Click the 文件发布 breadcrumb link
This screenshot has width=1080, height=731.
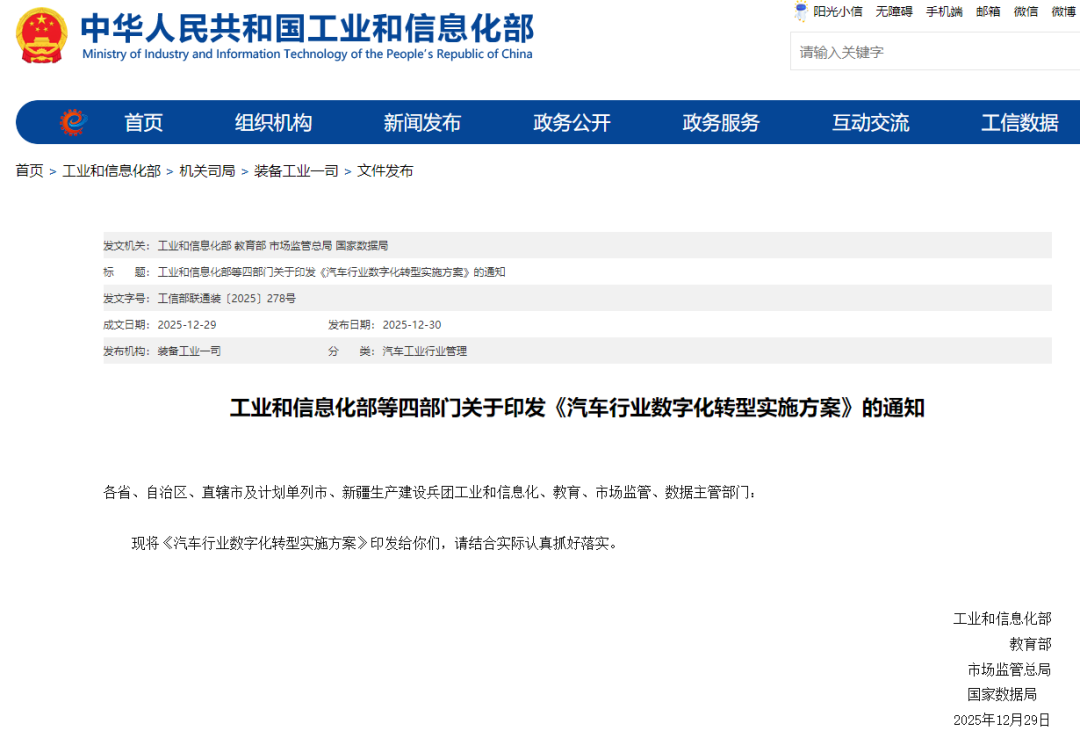pos(385,171)
